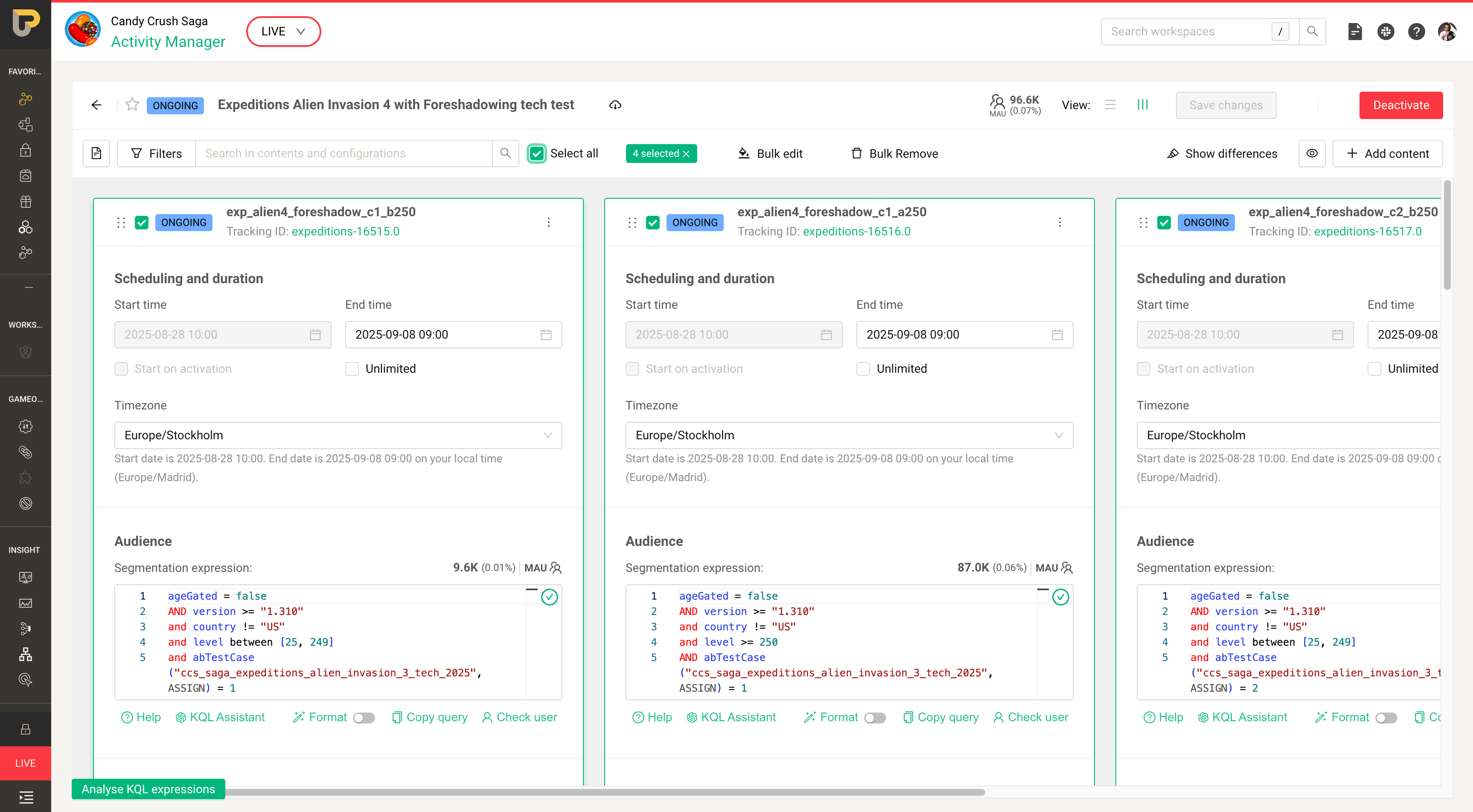Viewport: 1473px width, 812px height.
Task: Click the eye visibility icon button
Action: (x=1312, y=154)
